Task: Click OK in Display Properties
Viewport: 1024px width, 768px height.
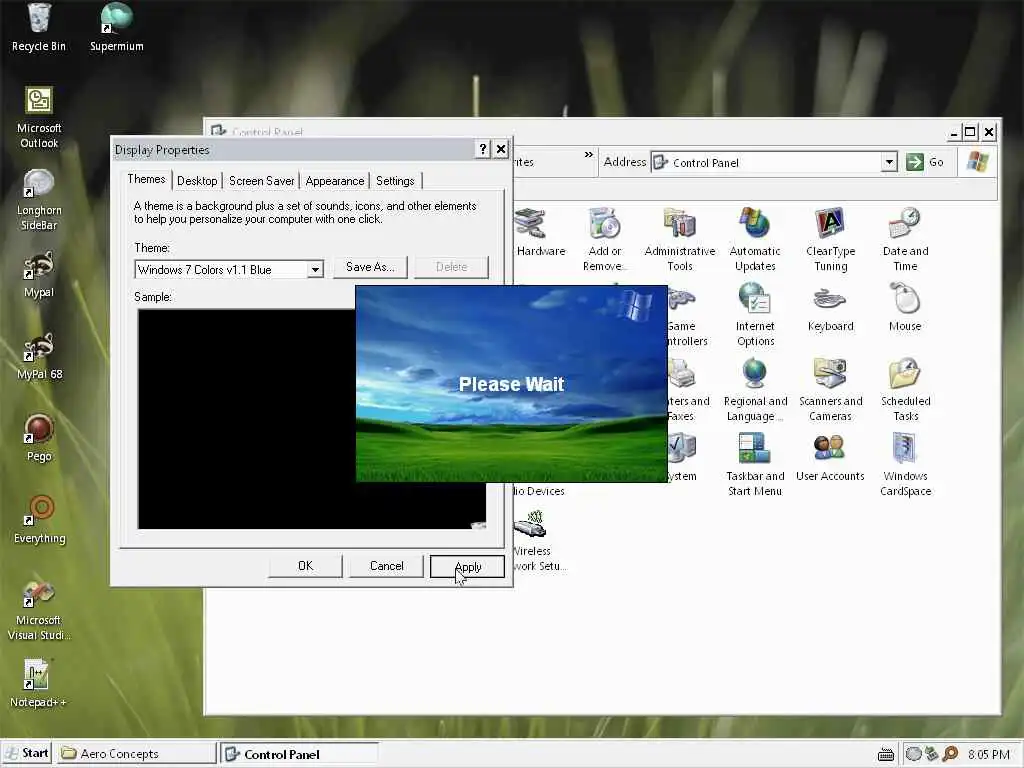Action: pos(305,566)
